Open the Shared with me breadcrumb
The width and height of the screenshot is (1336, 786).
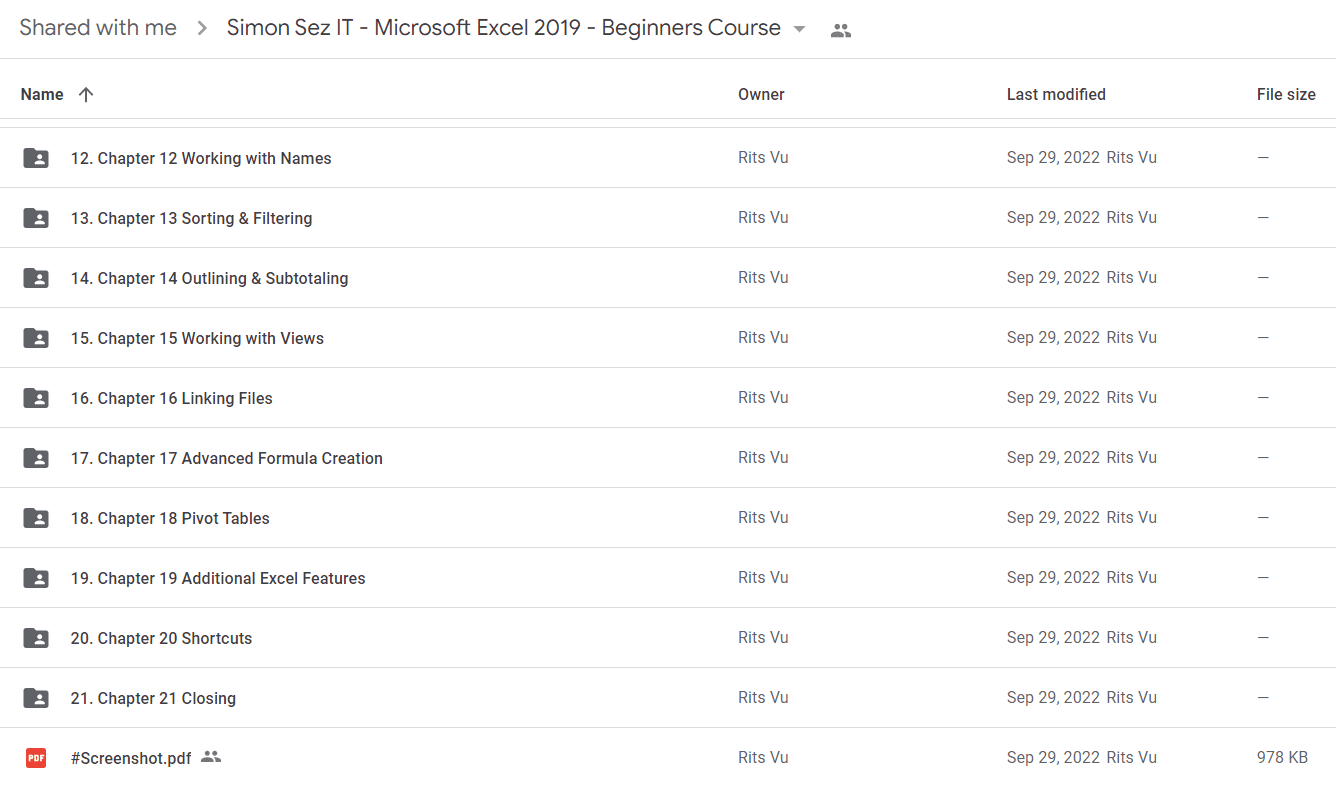tap(98, 28)
